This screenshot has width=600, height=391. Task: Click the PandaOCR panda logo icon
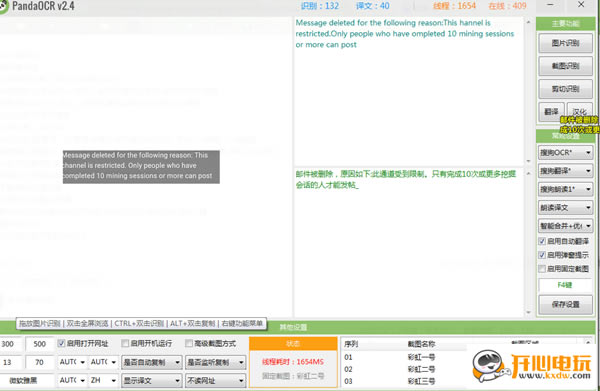3,7
